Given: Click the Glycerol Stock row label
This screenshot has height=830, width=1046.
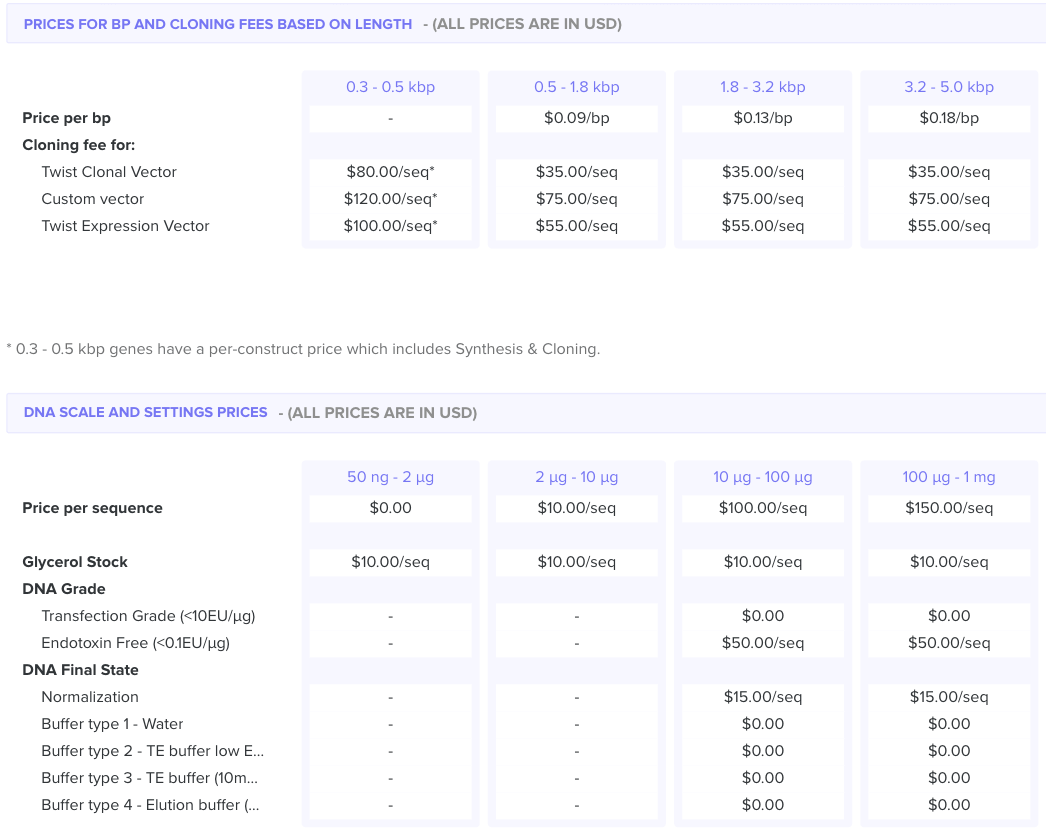Looking at the screenshot, I should click(75, 562).
